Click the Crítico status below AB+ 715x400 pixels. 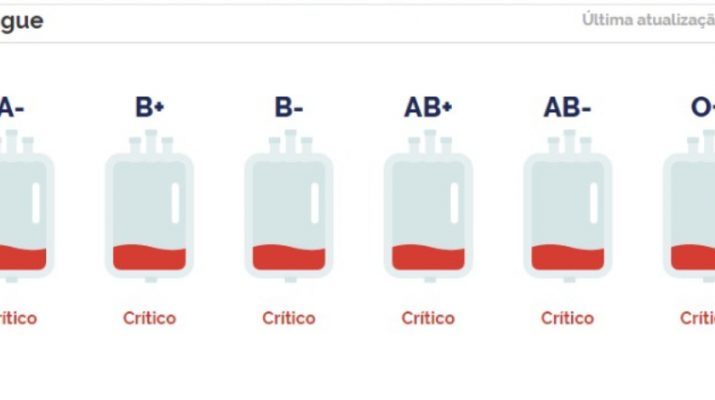(428, 318)
